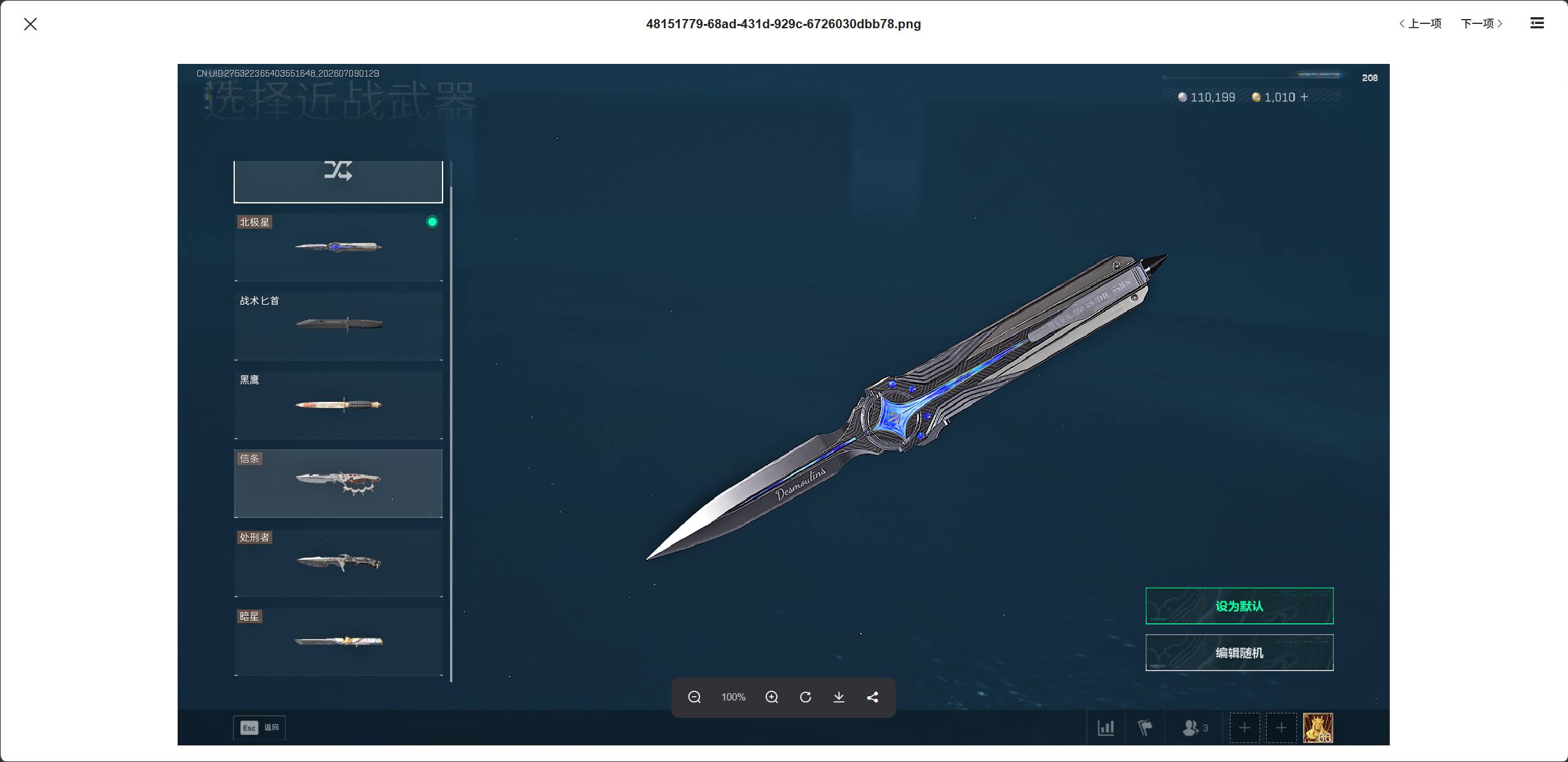This screenshot has height=762, width=1568.
Task: Open the friends icon showing 3
Action: [x=1195, y=728]
